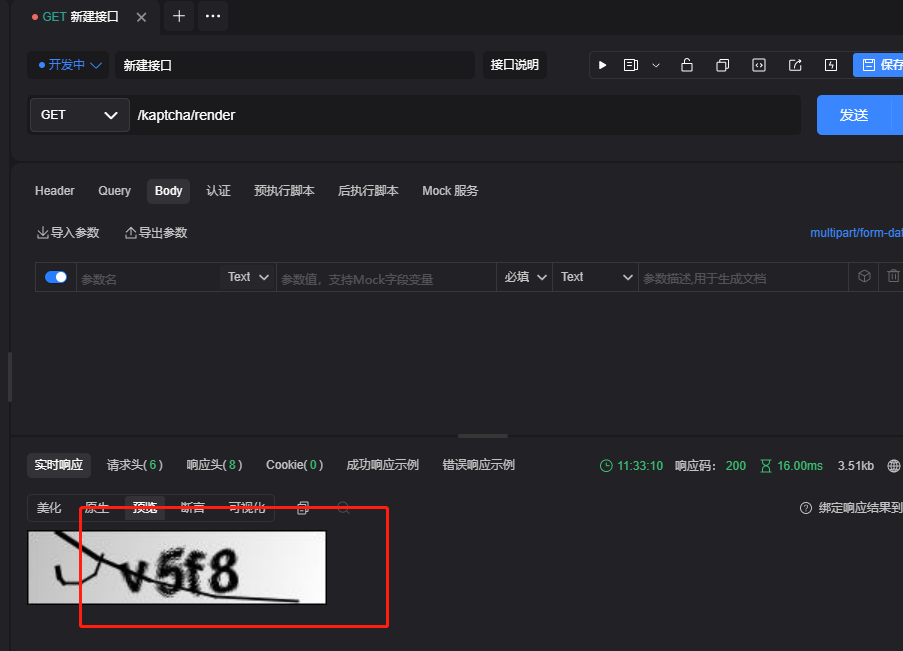This screenshot has height=651, width=903.
Task: Open the GET method dropdown
Action: click(x=79, y=115)
